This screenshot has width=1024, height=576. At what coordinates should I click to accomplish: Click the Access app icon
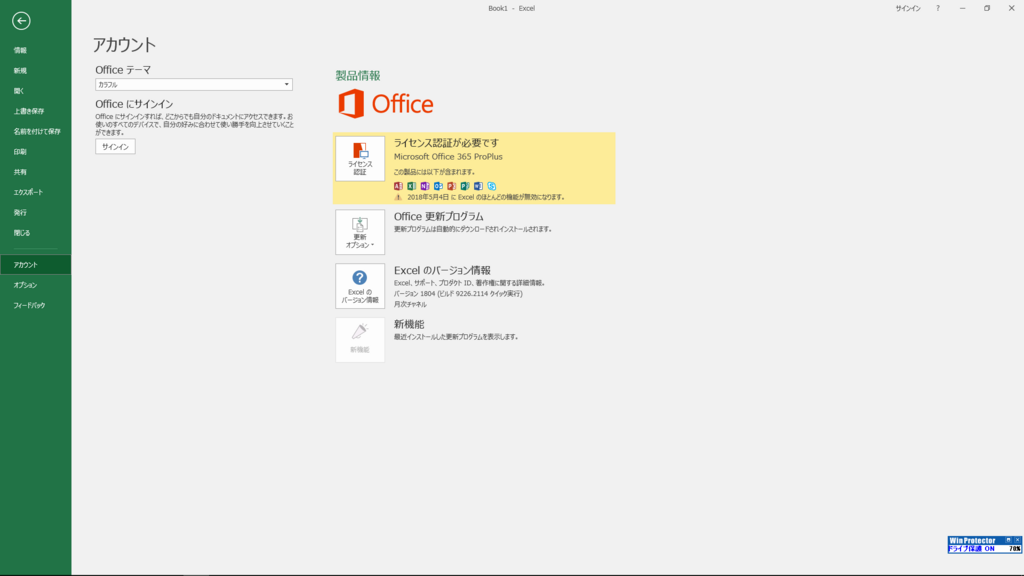click(x=398, y=186)
